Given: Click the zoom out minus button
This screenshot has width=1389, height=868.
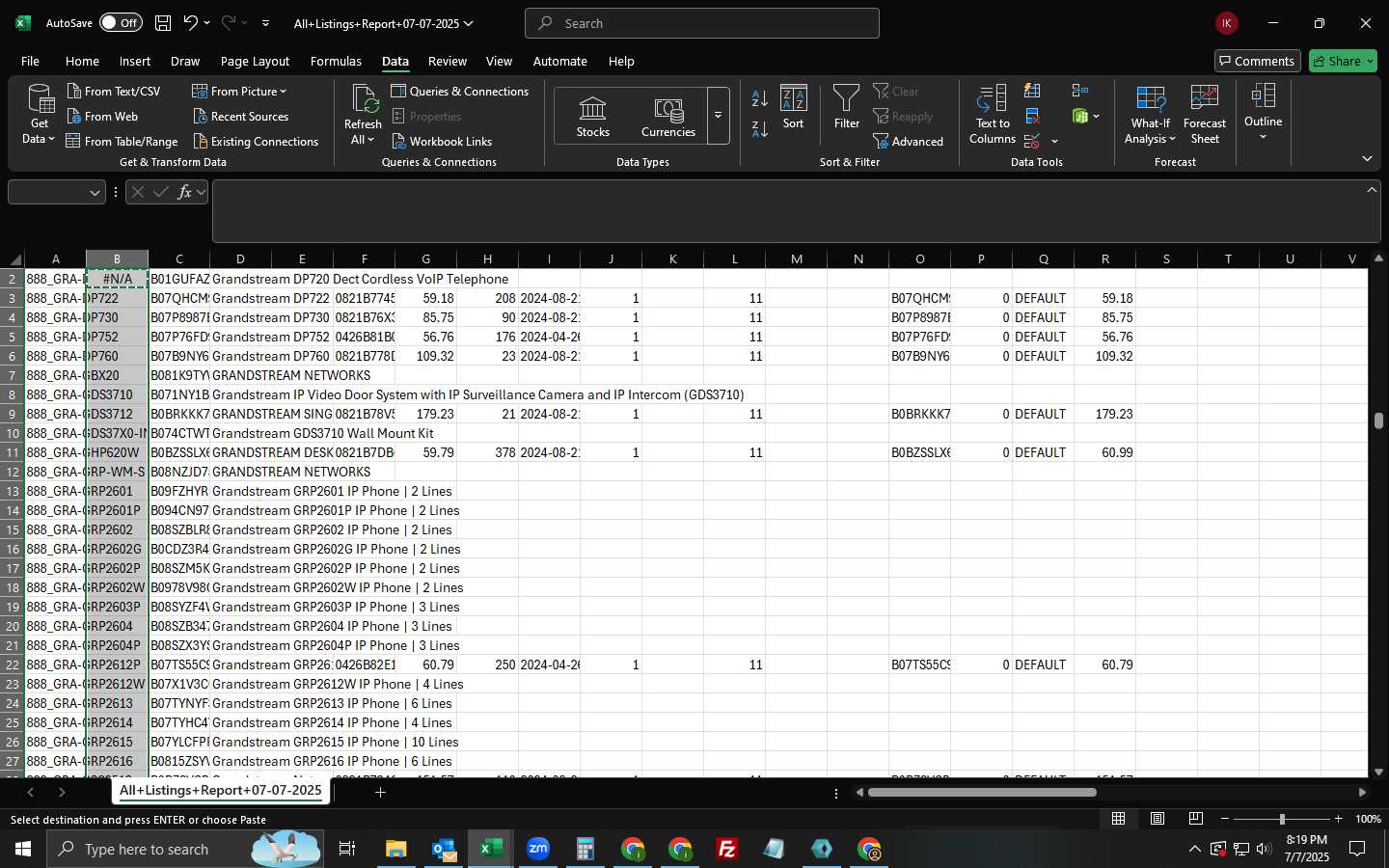Looking at the screenshot, I should [1224, 819].
